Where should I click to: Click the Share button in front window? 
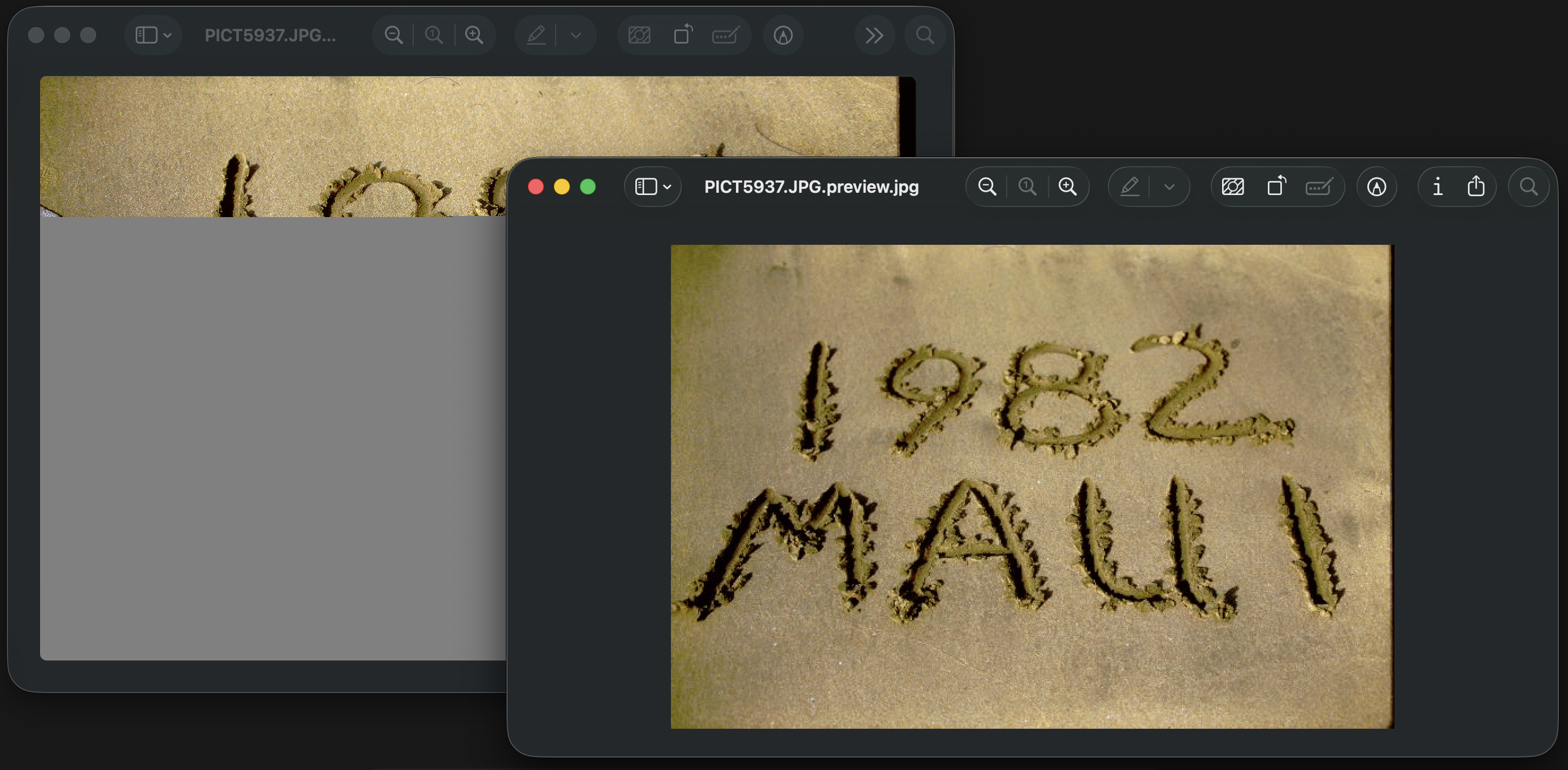[1475, 185]
